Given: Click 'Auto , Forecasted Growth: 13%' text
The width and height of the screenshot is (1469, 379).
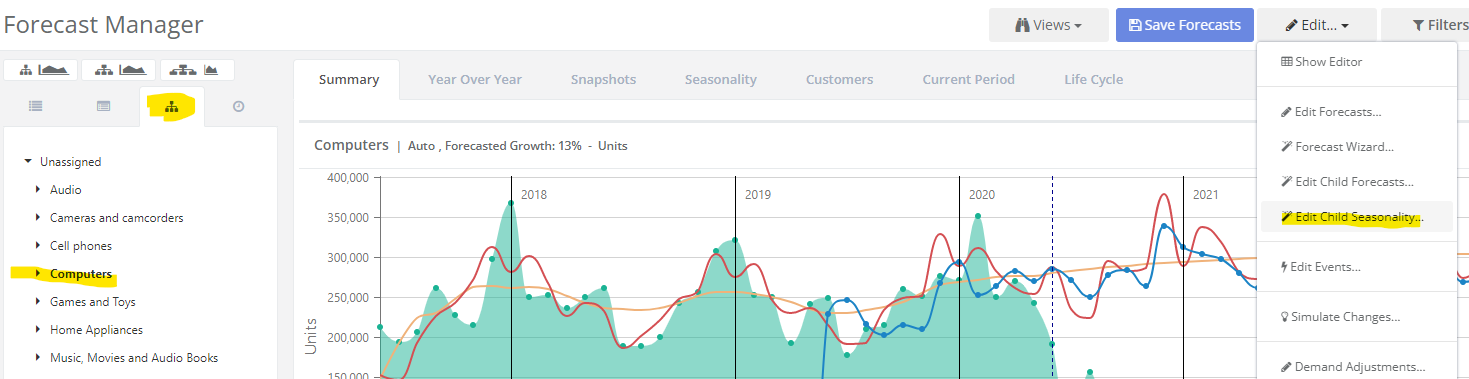Looking at the screenshot, I should 495,146.
